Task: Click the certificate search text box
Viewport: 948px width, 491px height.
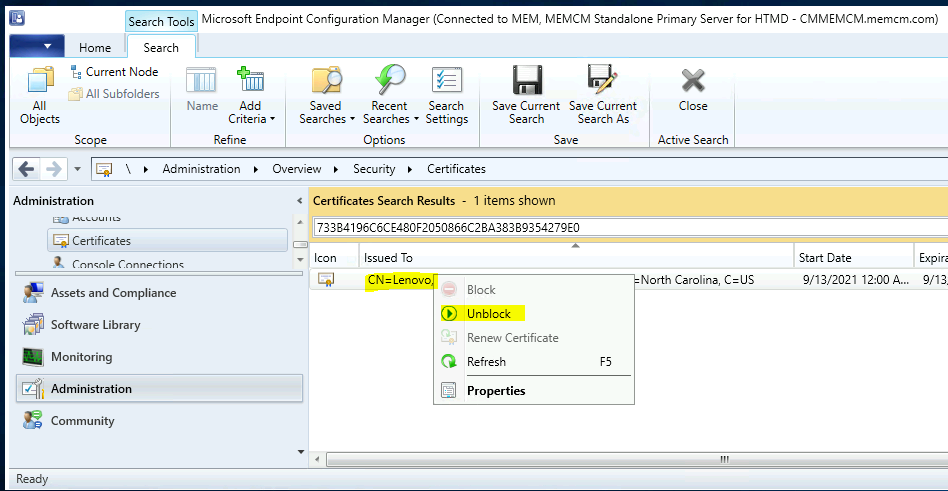Action: coord(629,228)
